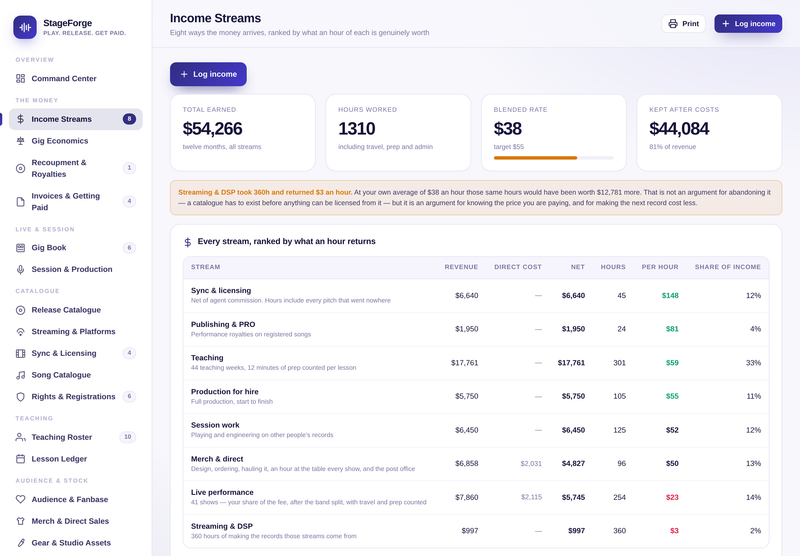This screenshot has width=800, height=556.
Task: Click the Print button
Action: (x=683, y=23)
